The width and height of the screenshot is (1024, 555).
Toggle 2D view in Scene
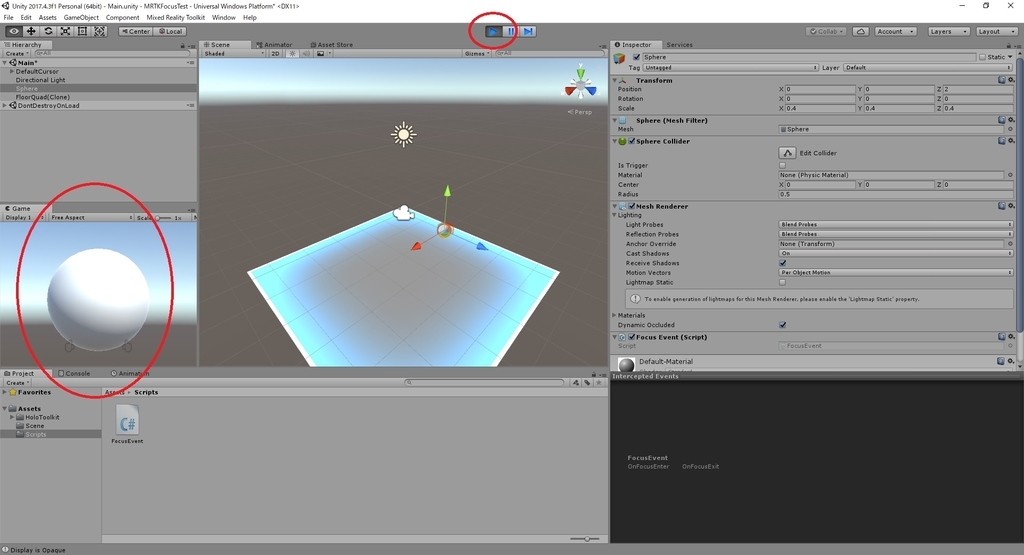[275, 54]
